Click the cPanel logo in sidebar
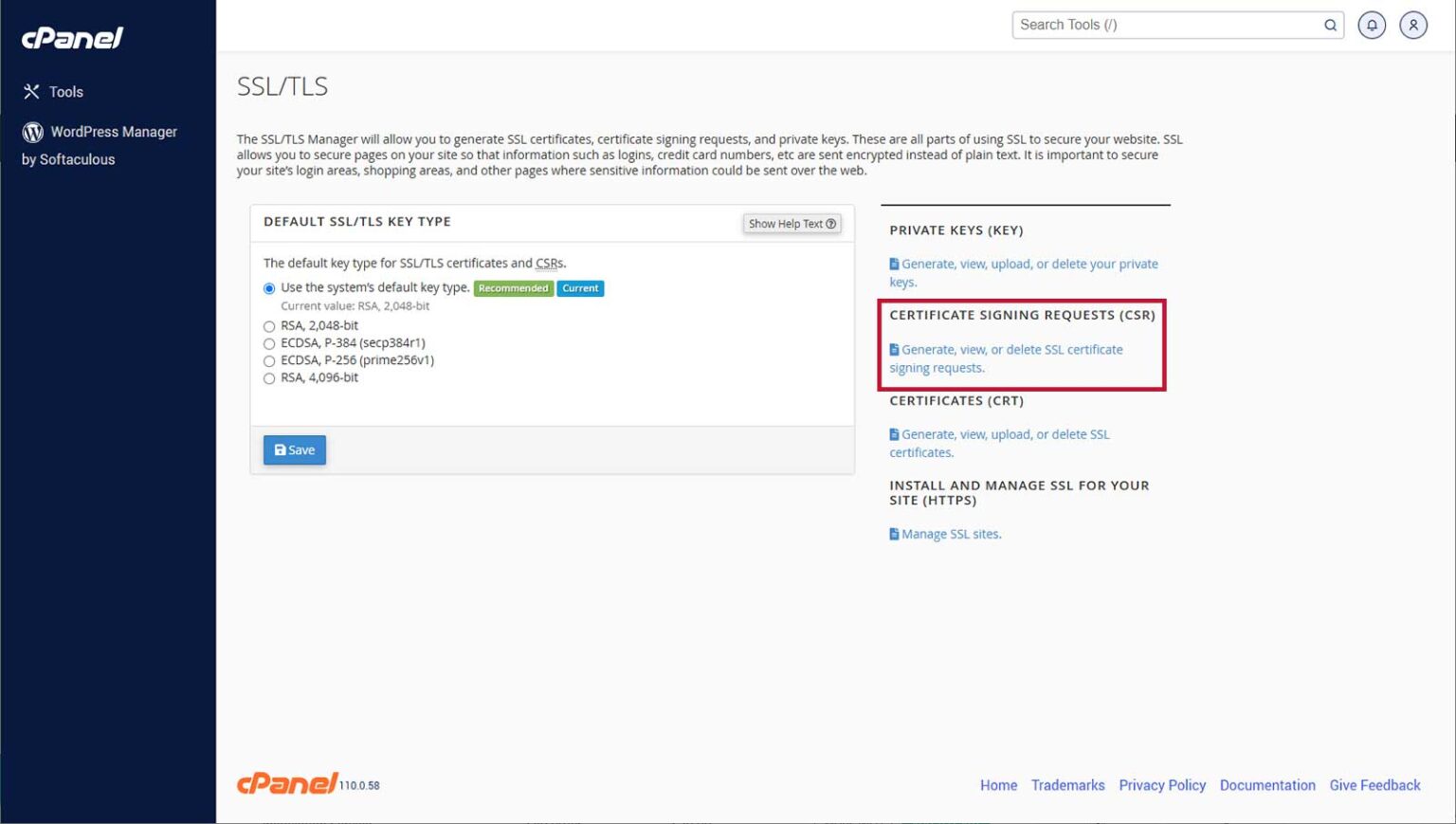 point(72,38)
